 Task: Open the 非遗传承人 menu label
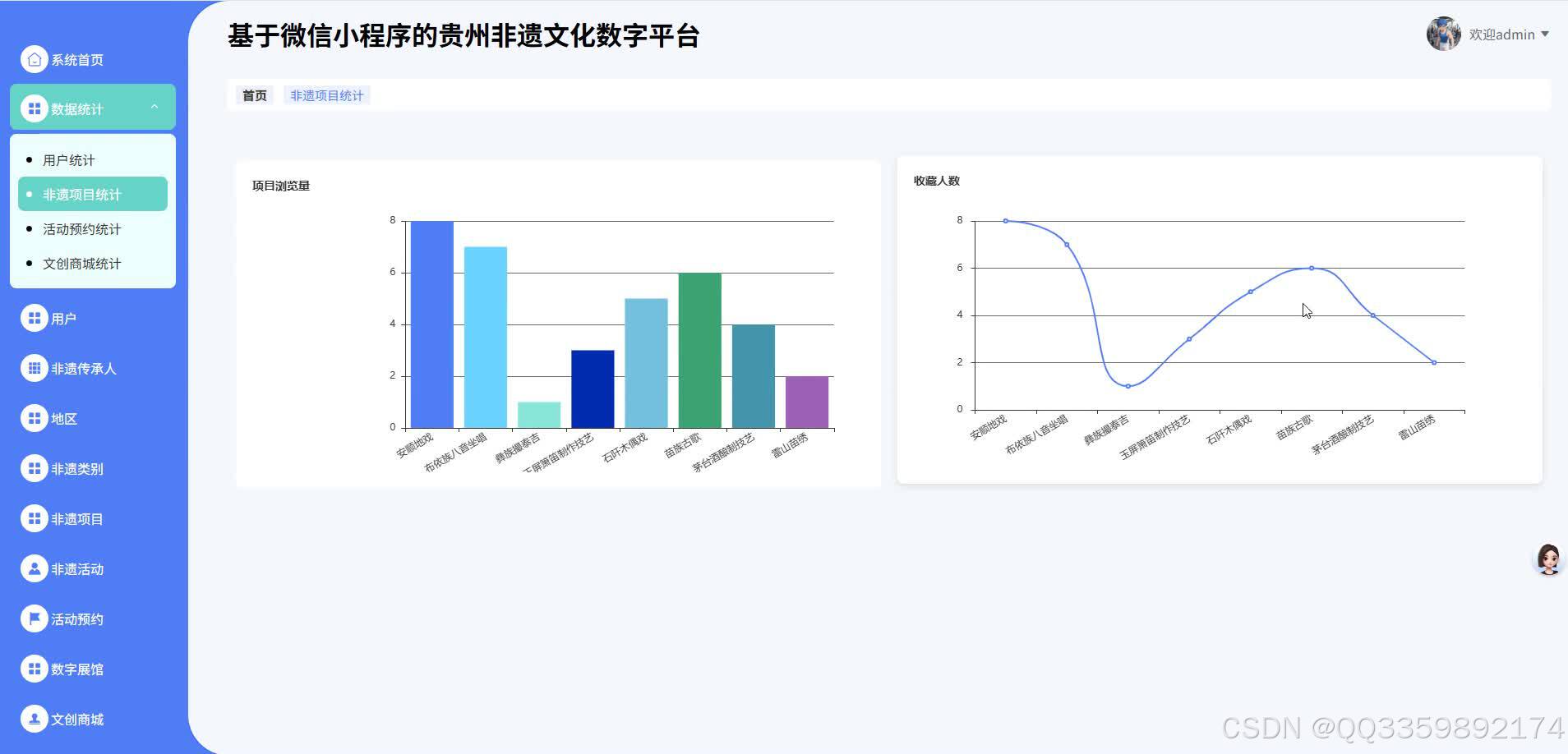coord(84,369)
